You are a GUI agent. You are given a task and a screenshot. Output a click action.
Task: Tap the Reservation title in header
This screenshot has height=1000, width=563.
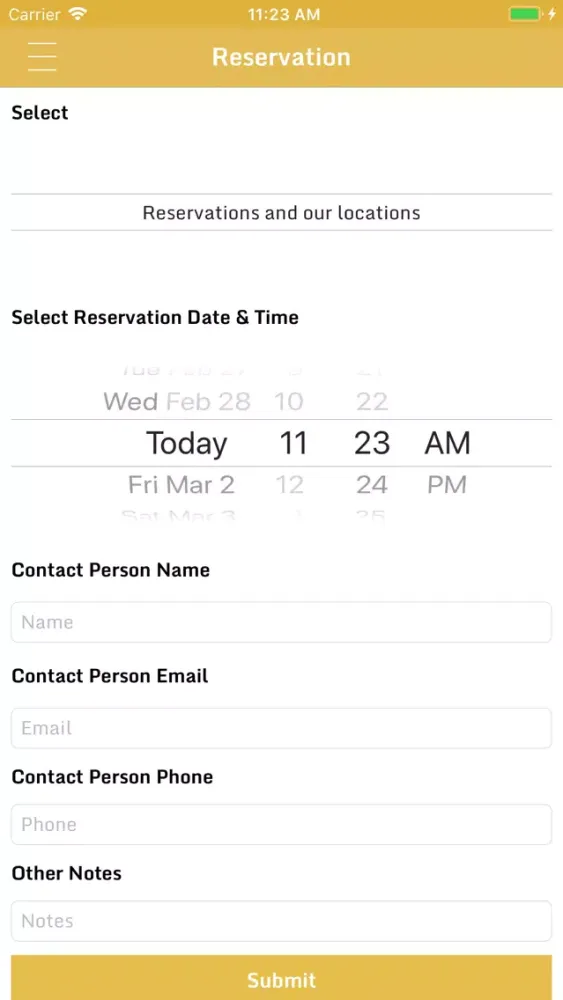(281, 57)
